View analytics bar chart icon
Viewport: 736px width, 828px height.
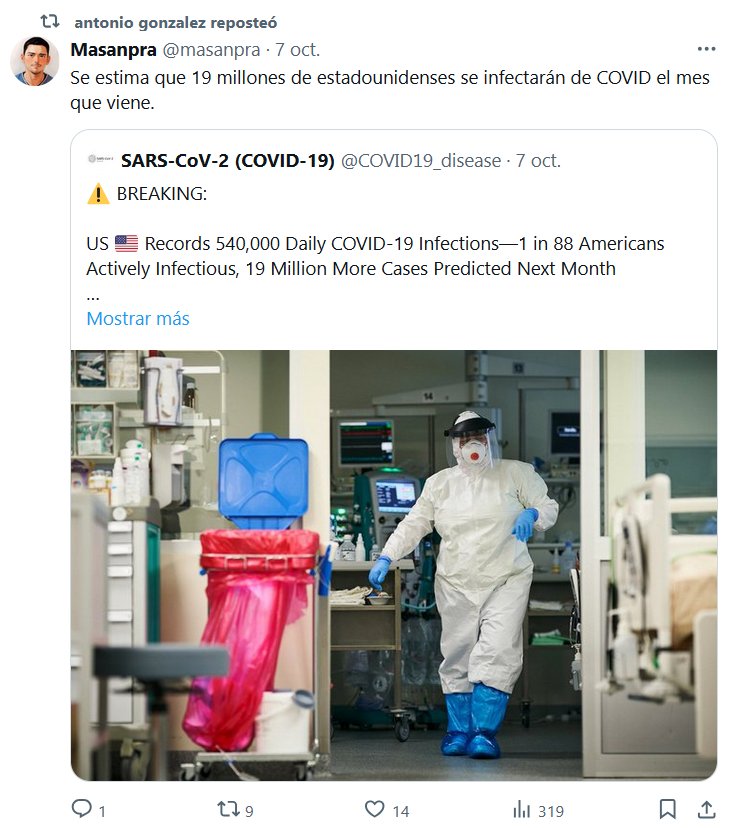[x=522, y=809]
